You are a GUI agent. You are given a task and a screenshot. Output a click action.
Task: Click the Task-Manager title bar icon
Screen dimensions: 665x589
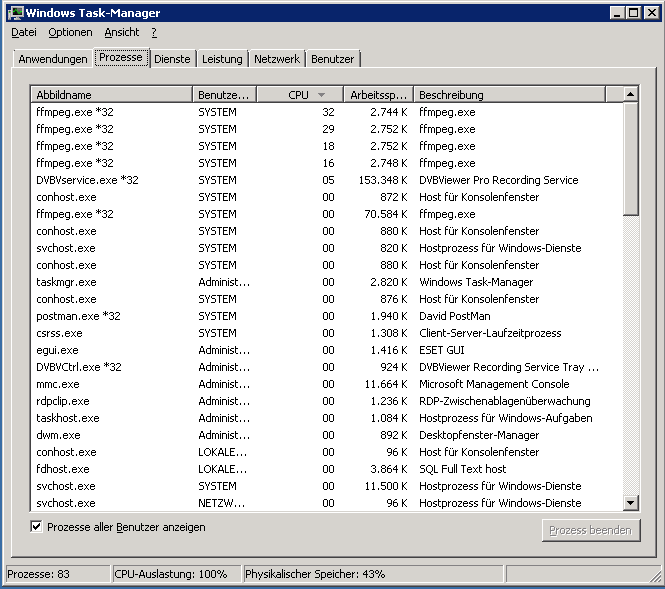tap(14, 13)
